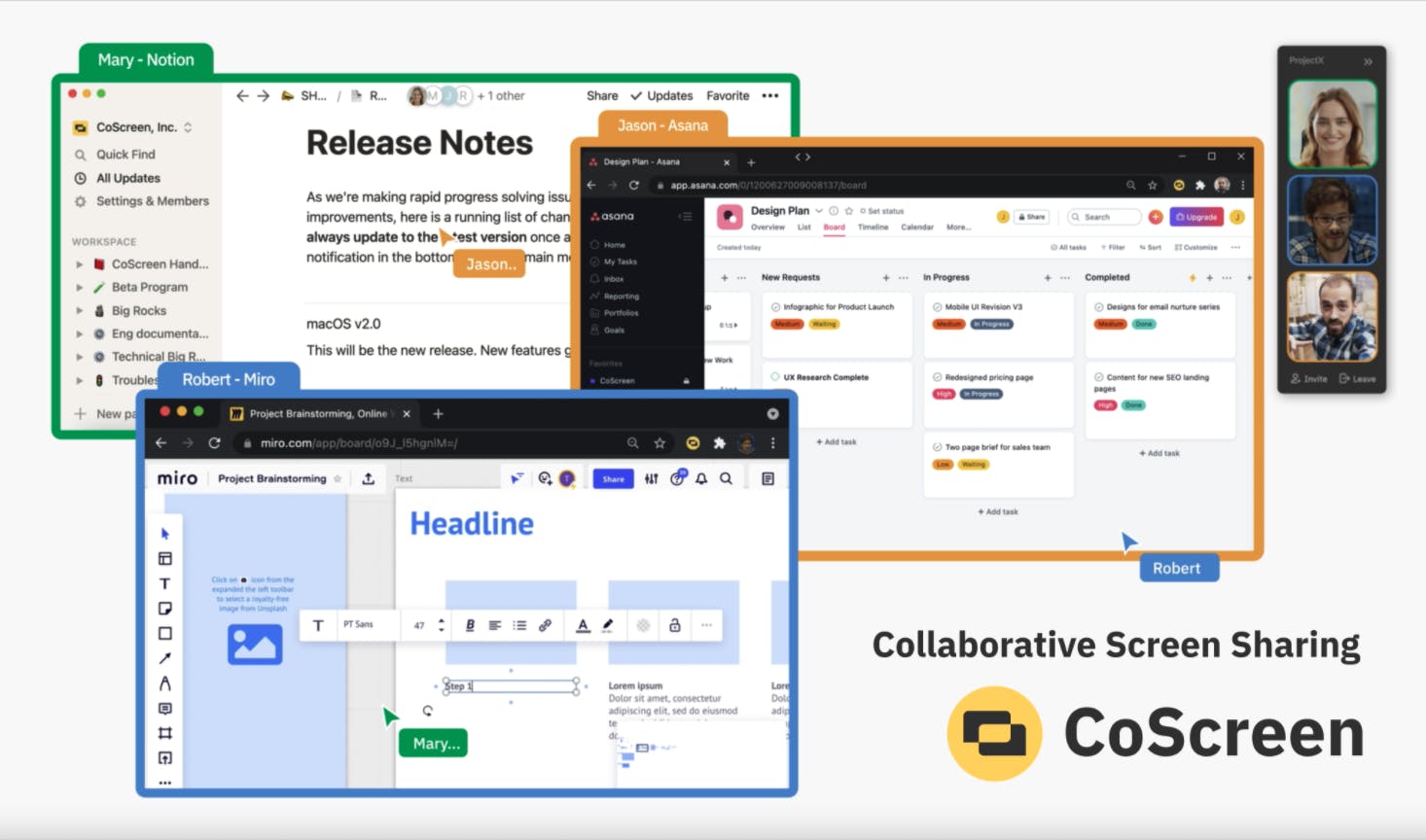Mark Infographic for Product Launch task complete
The height and width of the screenshot is (840, 1426).
tap(775, 307)
